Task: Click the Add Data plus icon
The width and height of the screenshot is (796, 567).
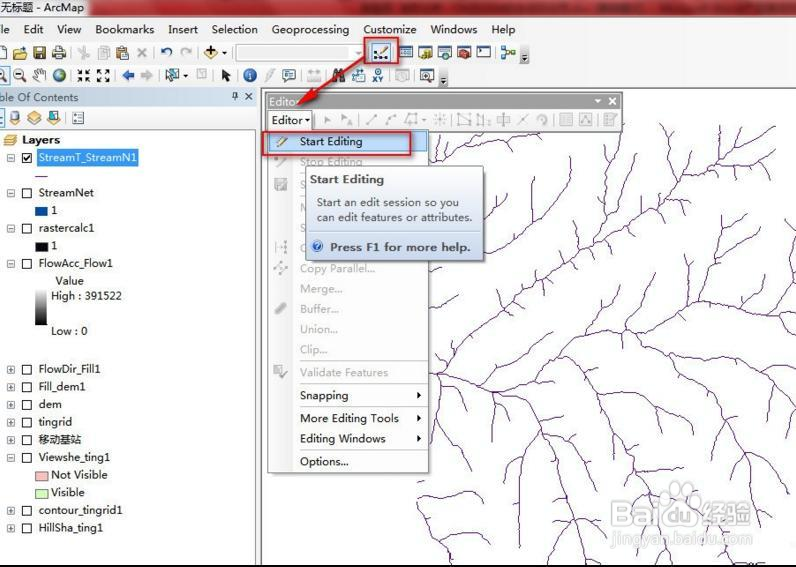Action: point(211,52)
